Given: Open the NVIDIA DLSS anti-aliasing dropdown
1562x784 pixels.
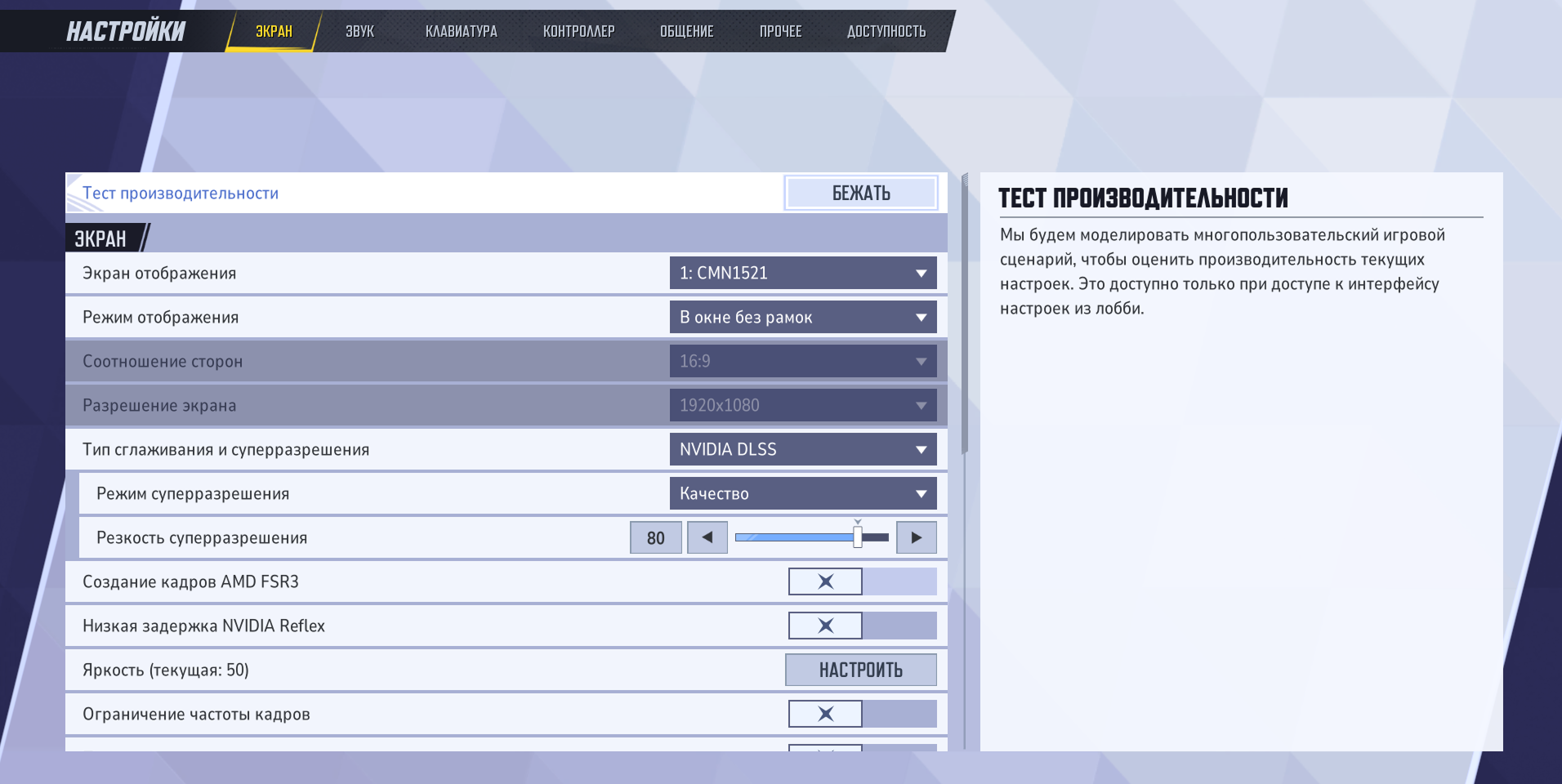Looking at the screenshot, I should [x=802, y=449].
